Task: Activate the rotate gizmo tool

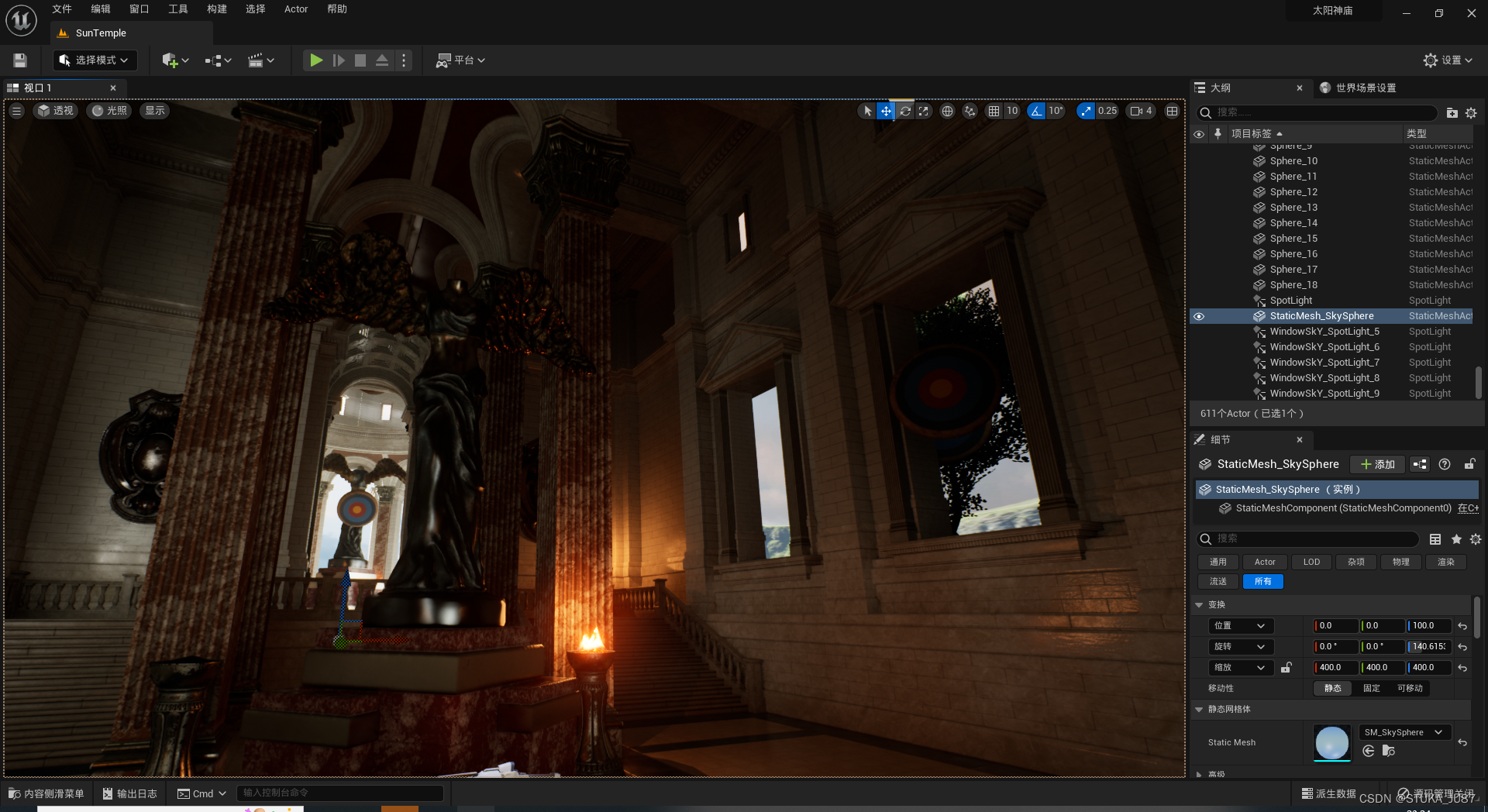Action: (904, 111)
